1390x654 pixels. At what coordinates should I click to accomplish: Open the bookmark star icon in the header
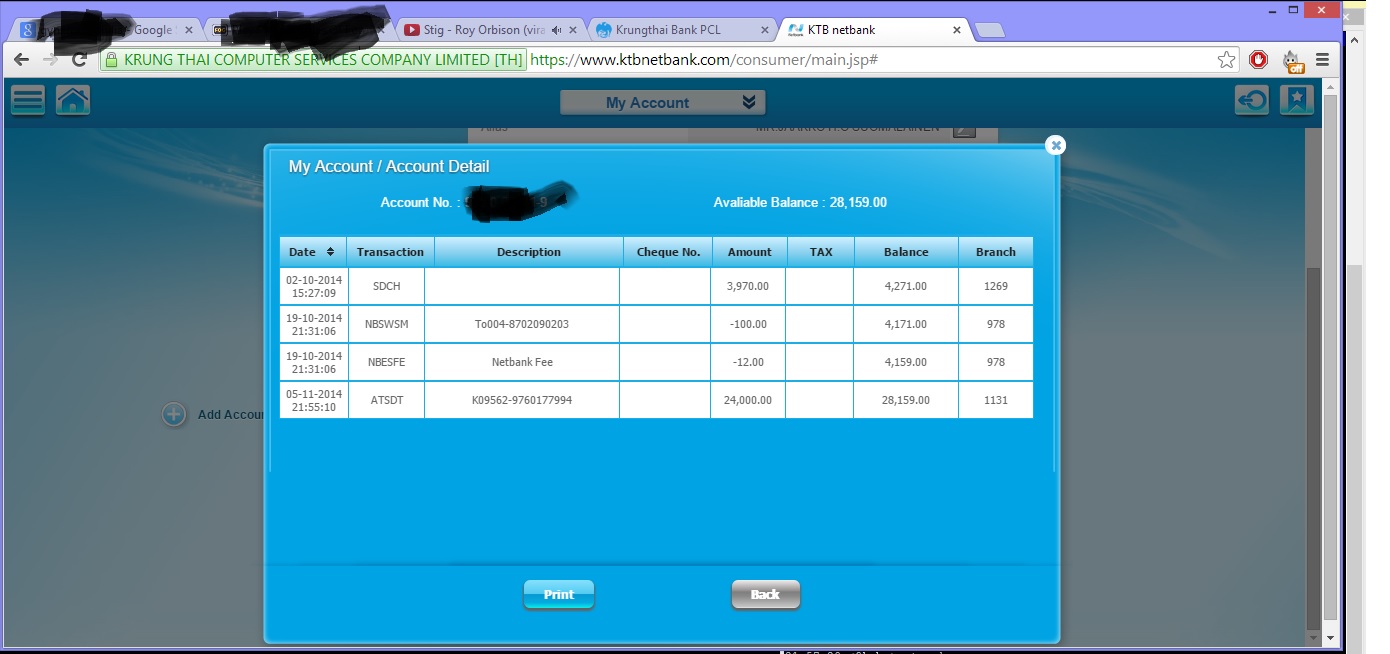tap(1296, 100)
